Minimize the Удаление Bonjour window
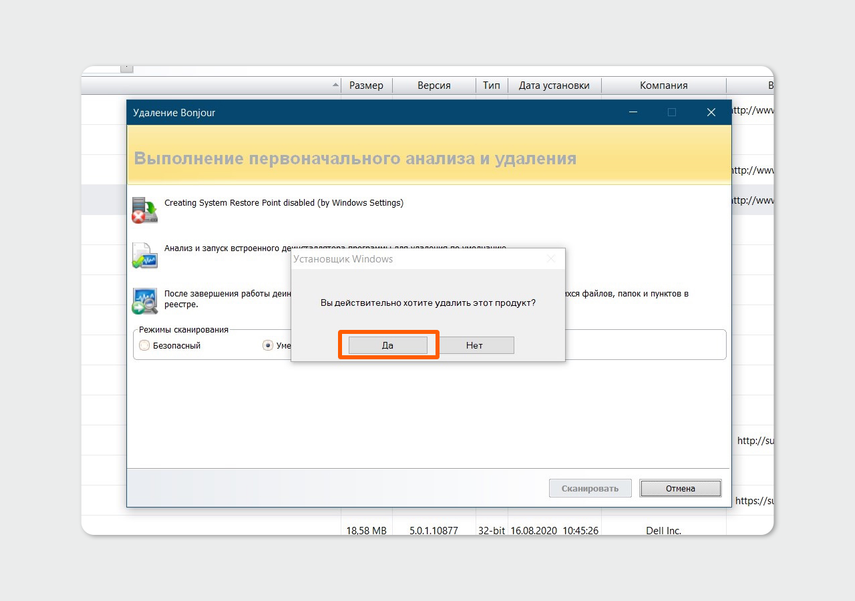The width and height of the screenshot is (855, 601). [x=633, y=113]
